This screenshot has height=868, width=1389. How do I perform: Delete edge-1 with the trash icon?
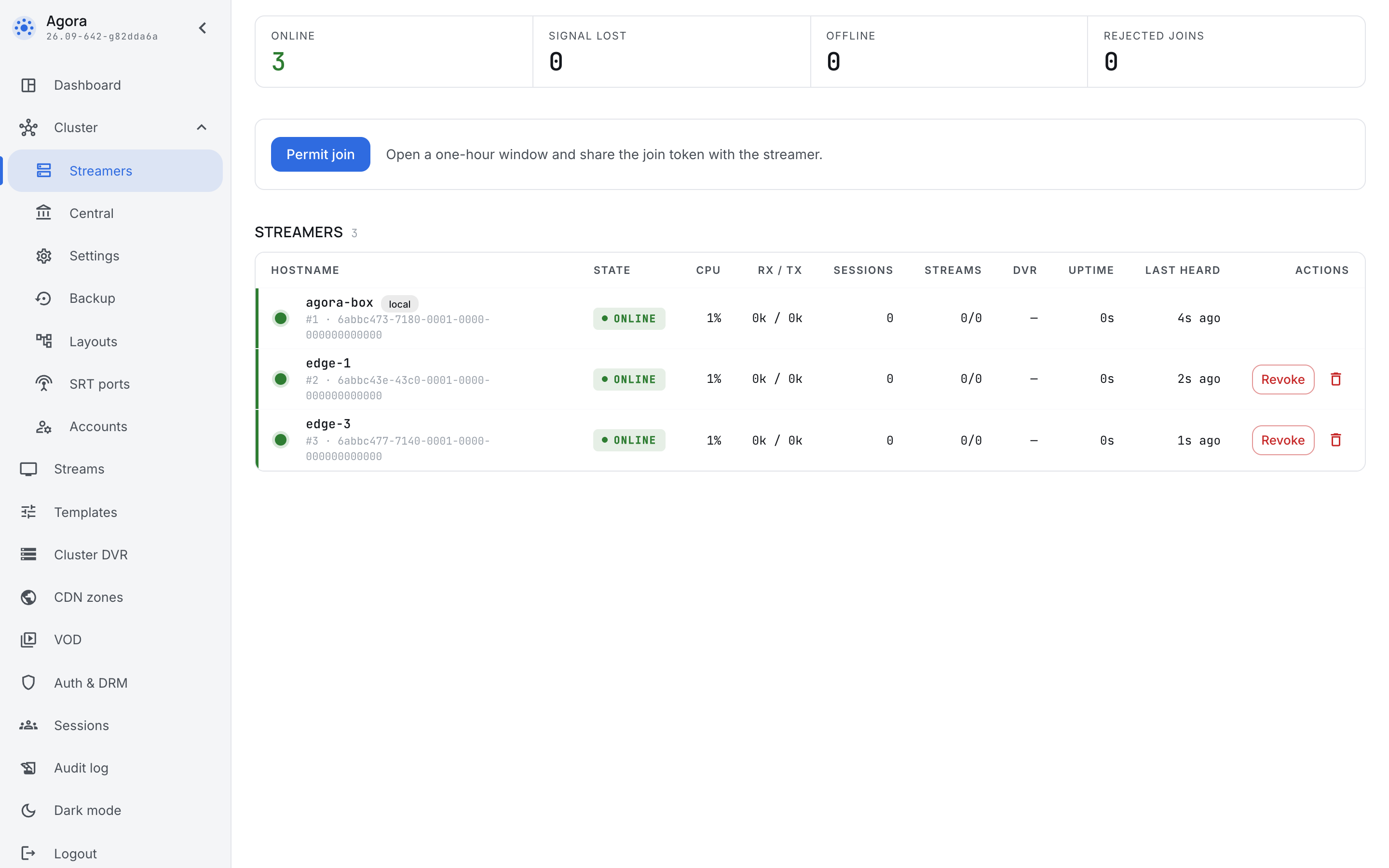pos(1336,379)
